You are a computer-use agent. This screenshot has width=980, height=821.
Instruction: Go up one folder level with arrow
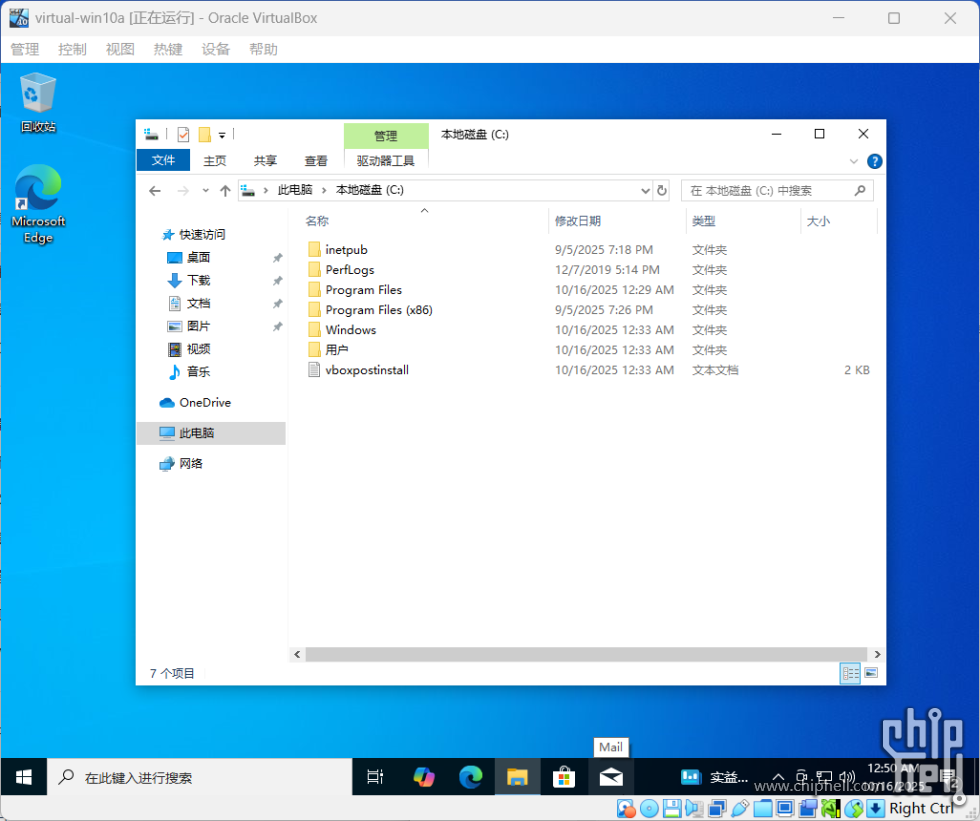coord(225,190)
